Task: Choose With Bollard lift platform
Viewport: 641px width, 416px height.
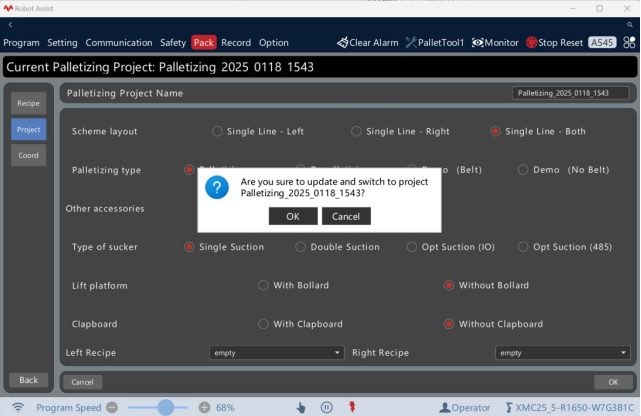Action: click(x=263, y=285)
